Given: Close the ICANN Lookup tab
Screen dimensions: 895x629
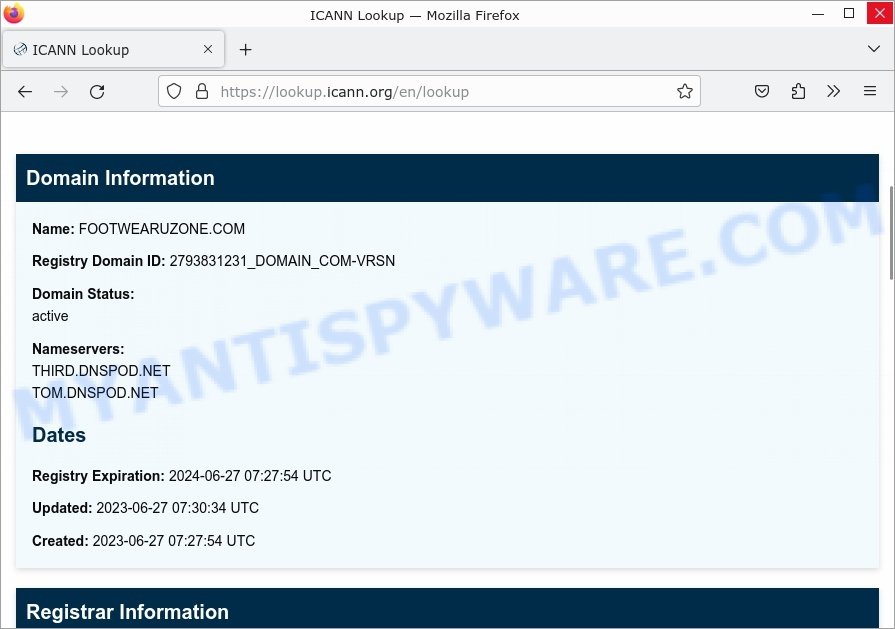Looking at the screenshot, I should click(x=208, y=49).
